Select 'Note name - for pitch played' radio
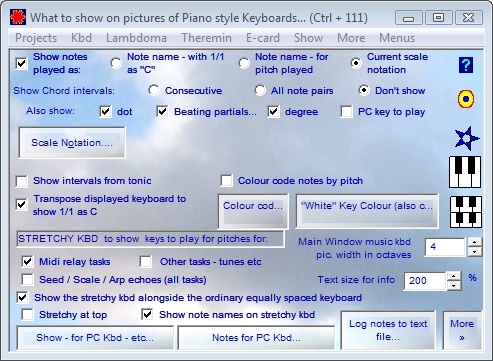The height and width of the screenshot is (361, 493). [244, 63]
